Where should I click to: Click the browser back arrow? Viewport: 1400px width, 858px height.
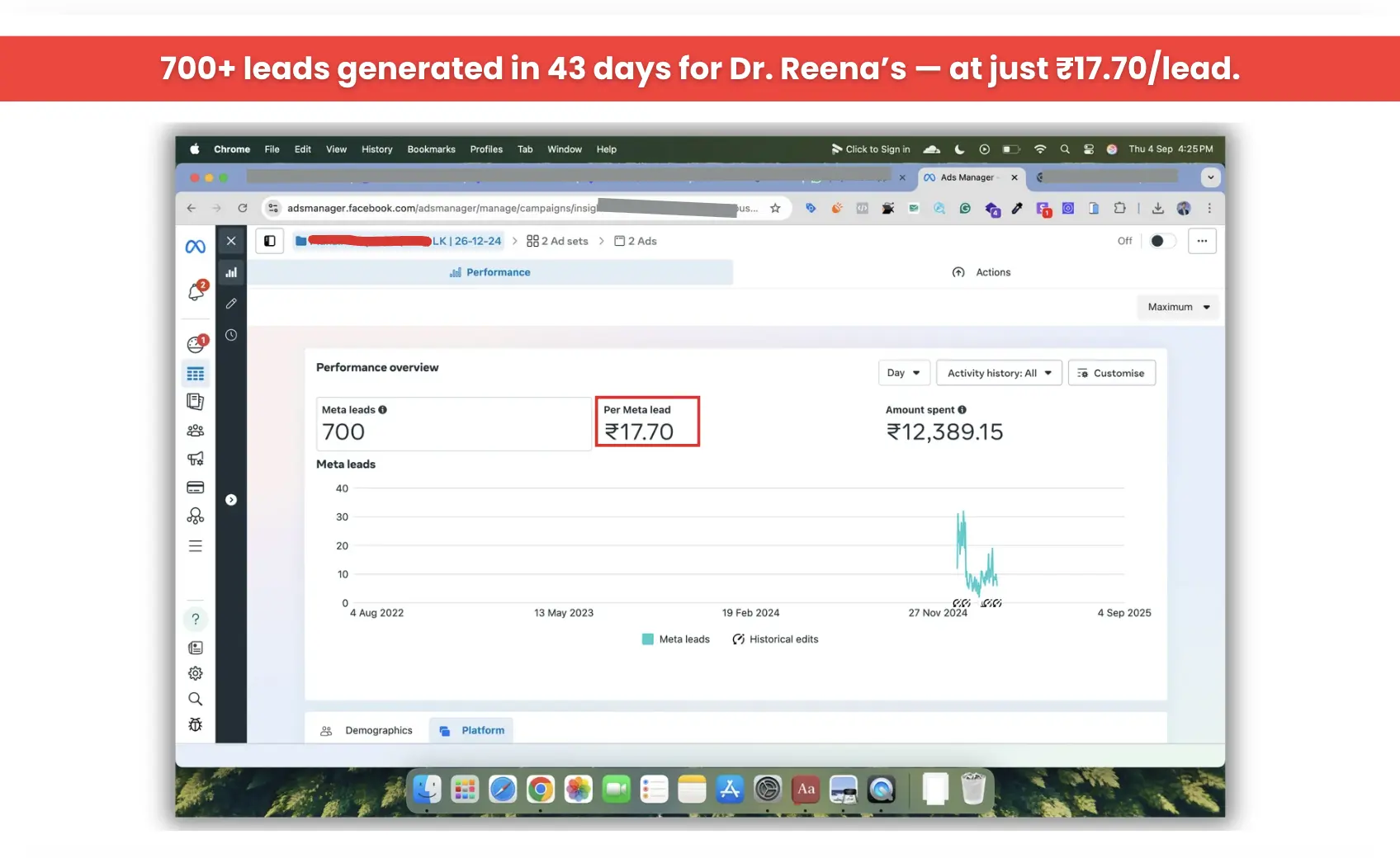tap(192, 208)
